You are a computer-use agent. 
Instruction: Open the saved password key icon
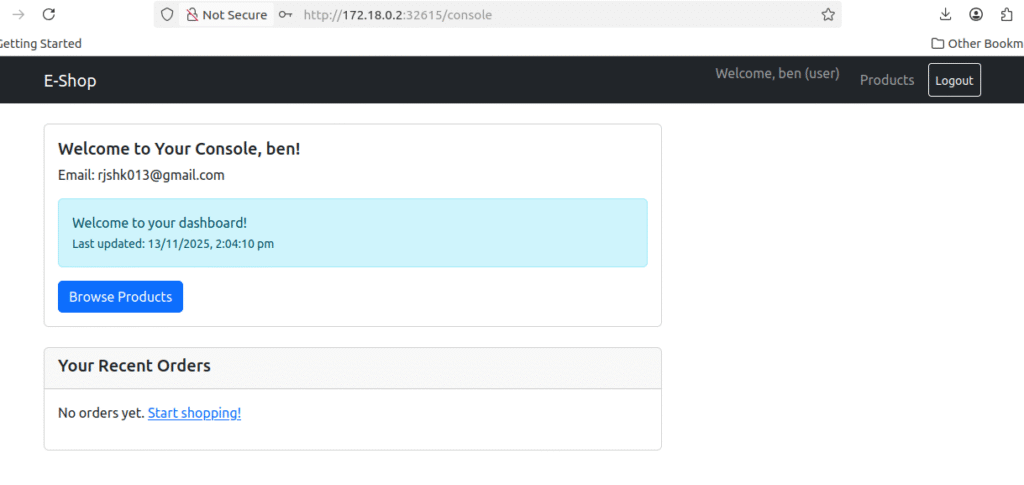286,15
